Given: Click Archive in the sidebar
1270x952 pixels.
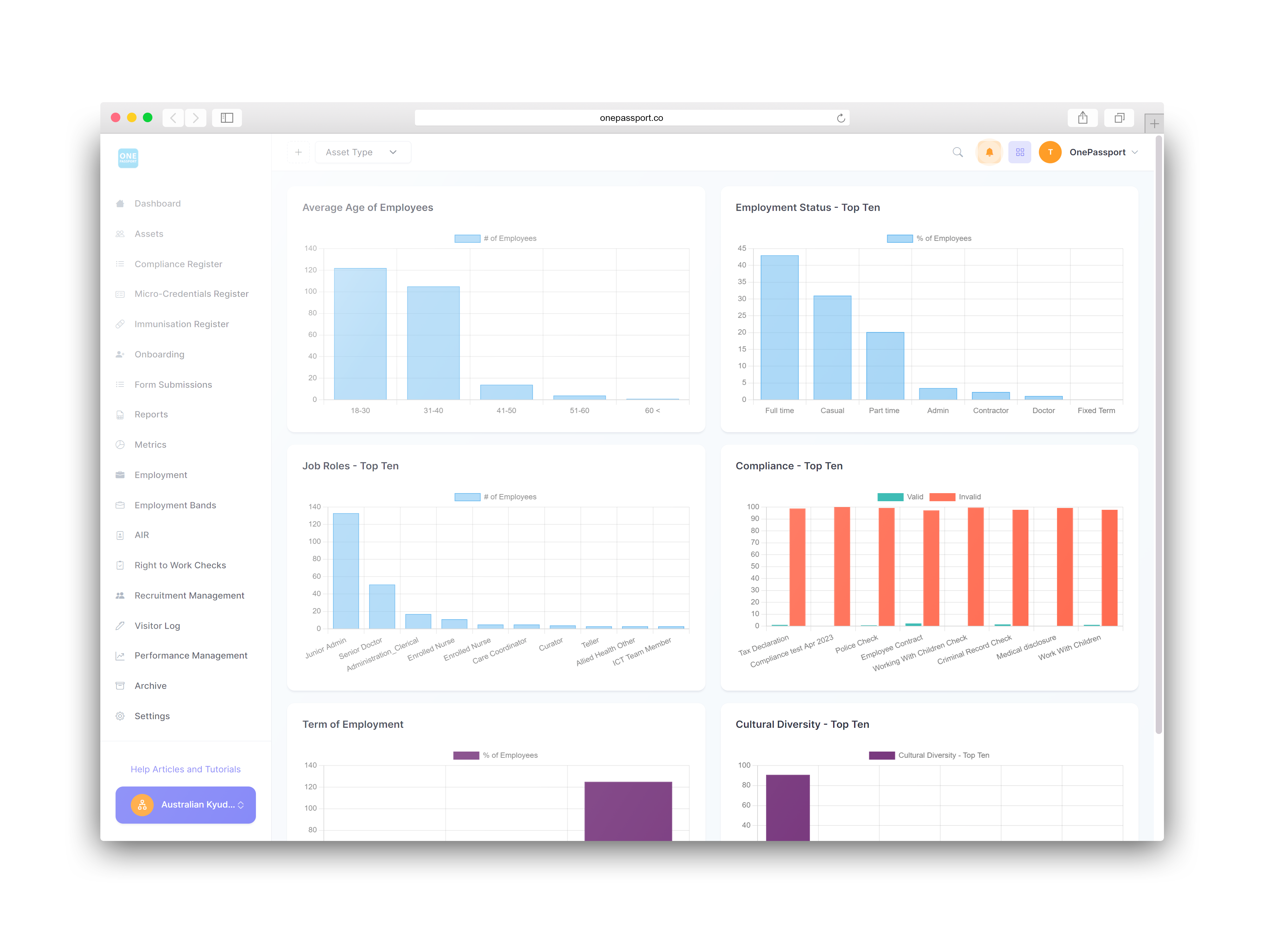Looking at the screenshot, I should tap(151, 685).
